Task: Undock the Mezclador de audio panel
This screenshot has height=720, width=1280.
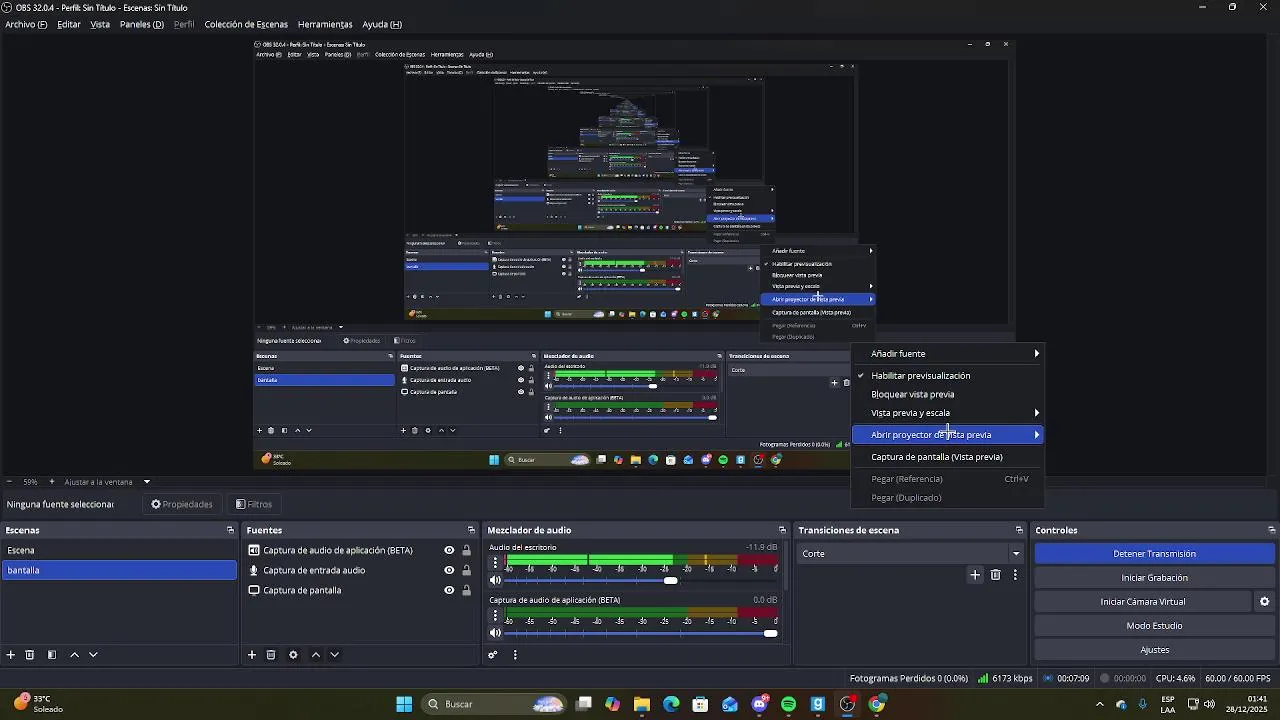Action: (782, 530)
